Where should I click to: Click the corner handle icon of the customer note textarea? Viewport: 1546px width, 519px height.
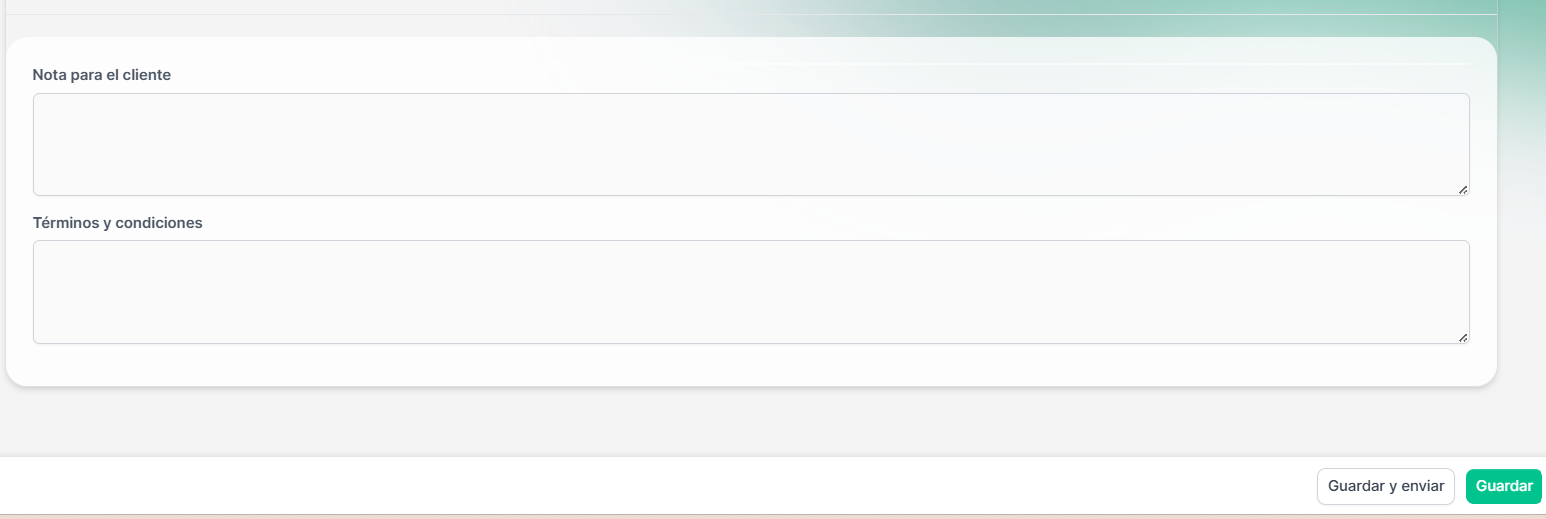(1463, 189)
